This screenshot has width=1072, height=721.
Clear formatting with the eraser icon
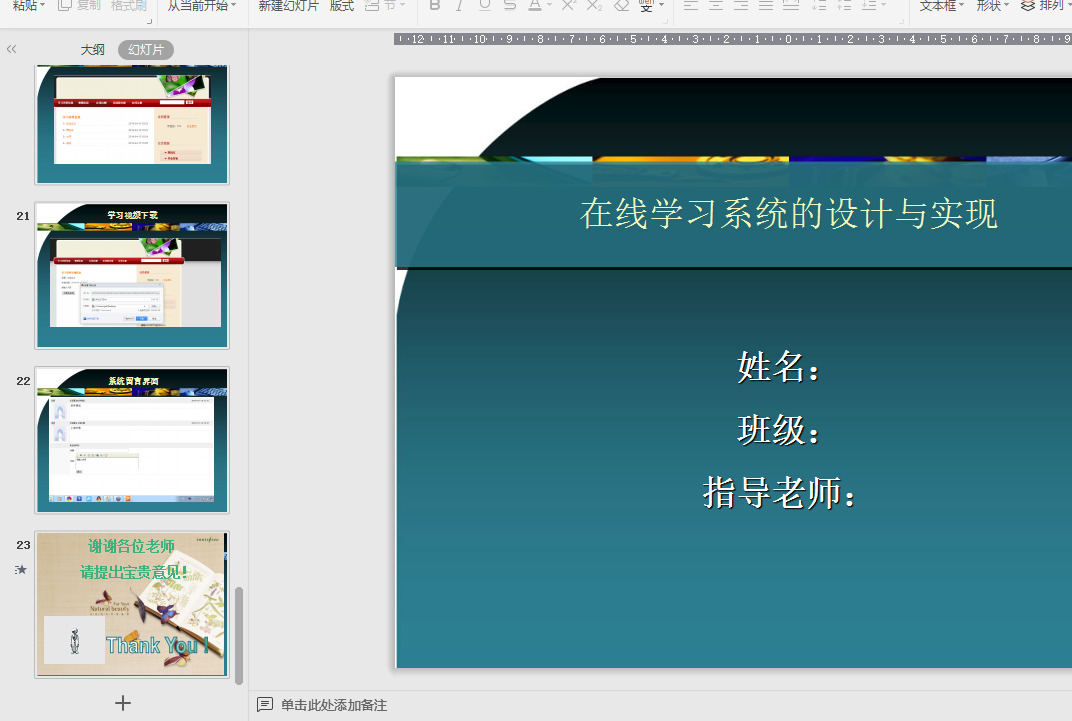point(621,5)
